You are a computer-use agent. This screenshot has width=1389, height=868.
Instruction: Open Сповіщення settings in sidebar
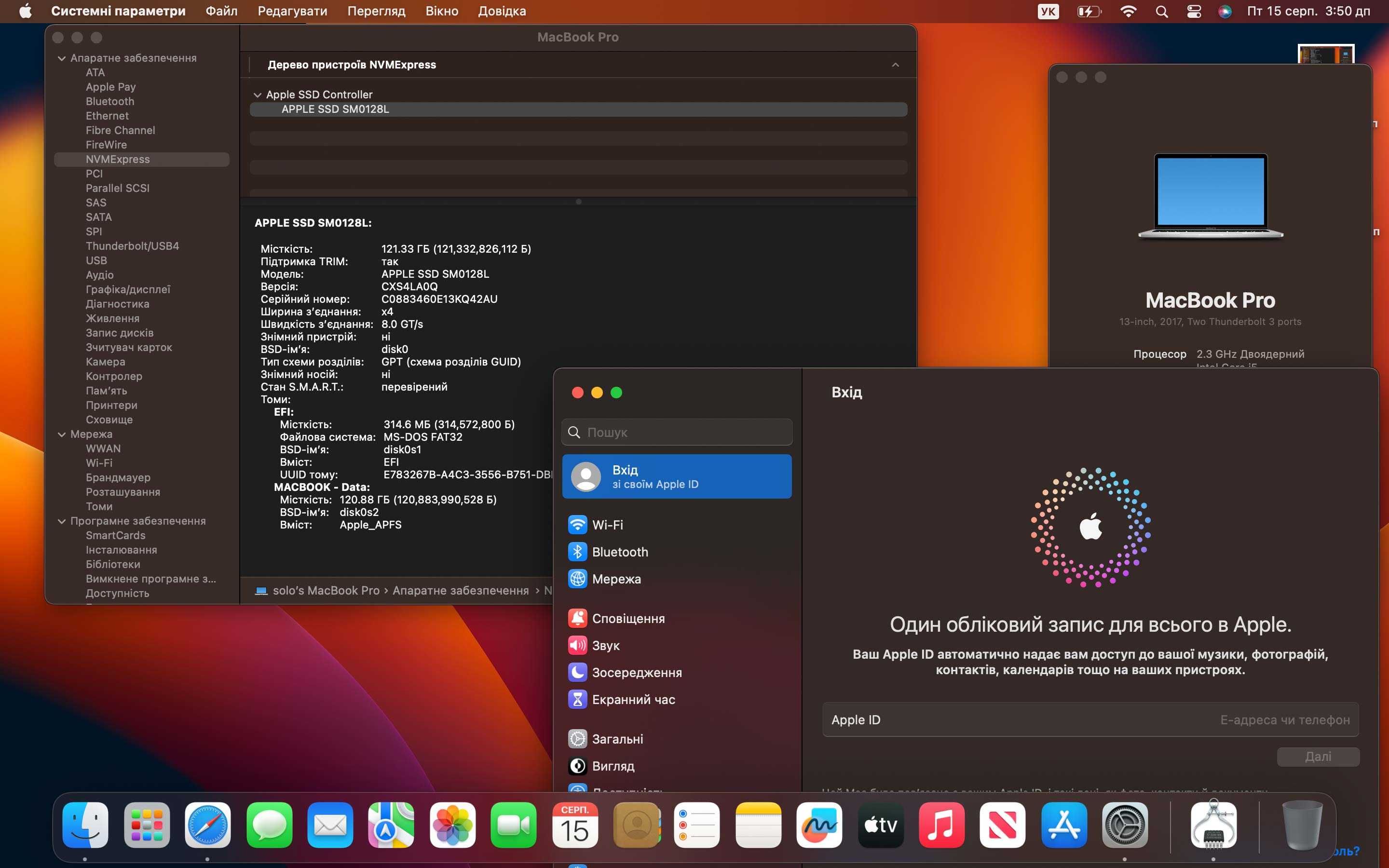[x=677, y=618]
